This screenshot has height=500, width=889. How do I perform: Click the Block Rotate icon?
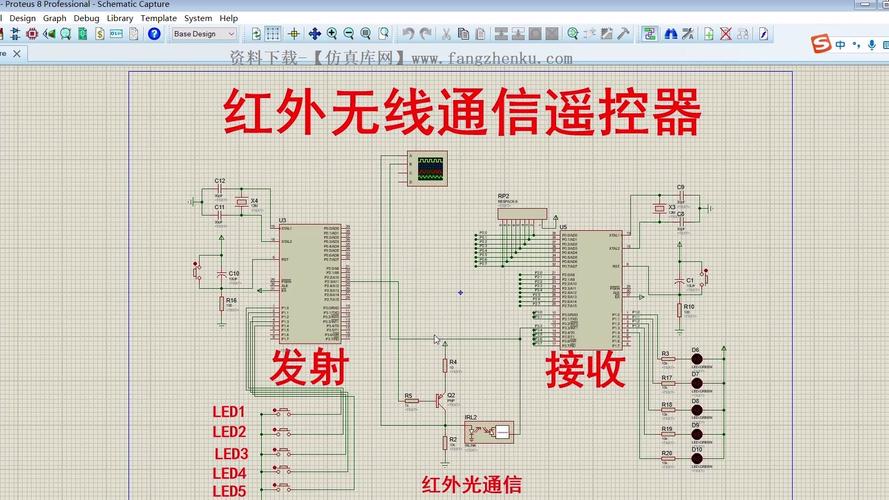click(x=535, y=34)
